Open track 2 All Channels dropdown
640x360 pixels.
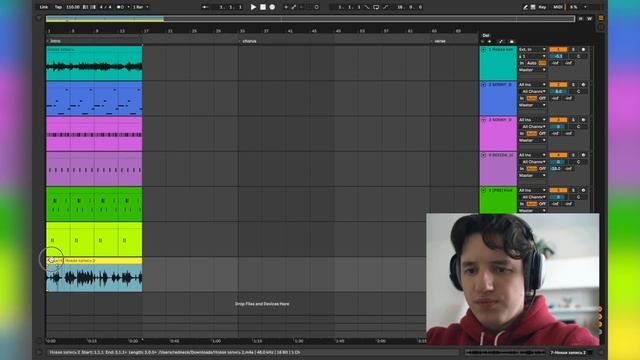click(532, 91)
